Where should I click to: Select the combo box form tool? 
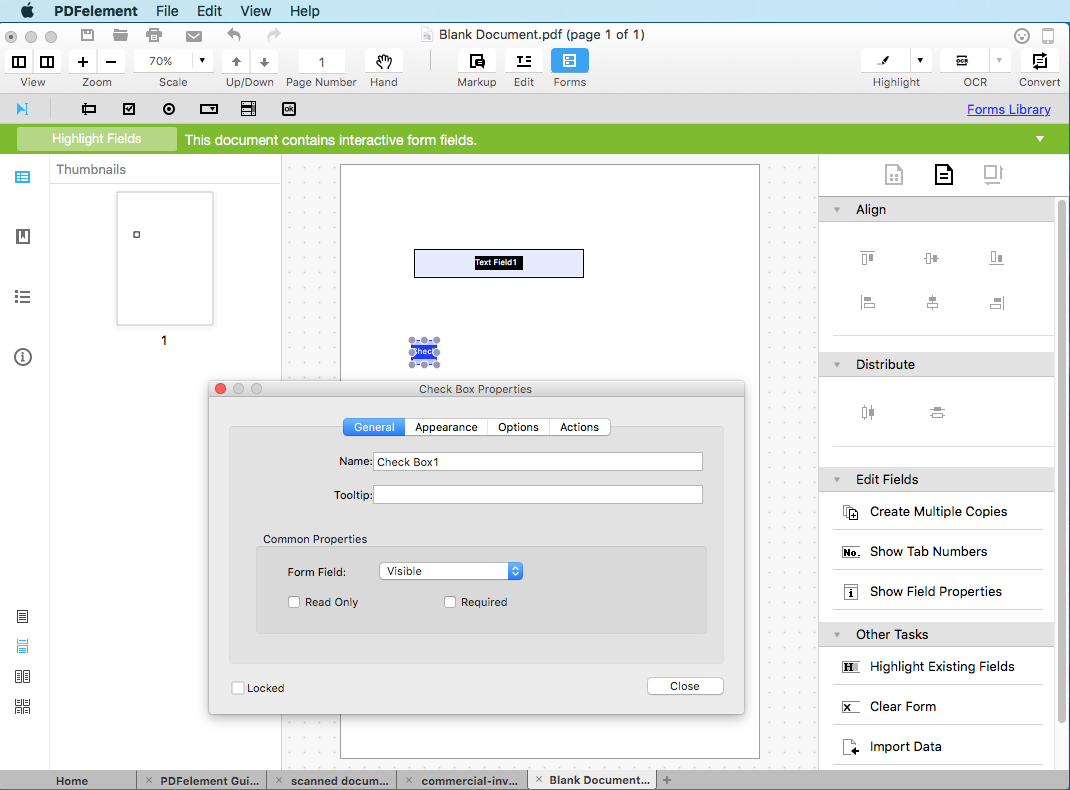coord(209,109)
